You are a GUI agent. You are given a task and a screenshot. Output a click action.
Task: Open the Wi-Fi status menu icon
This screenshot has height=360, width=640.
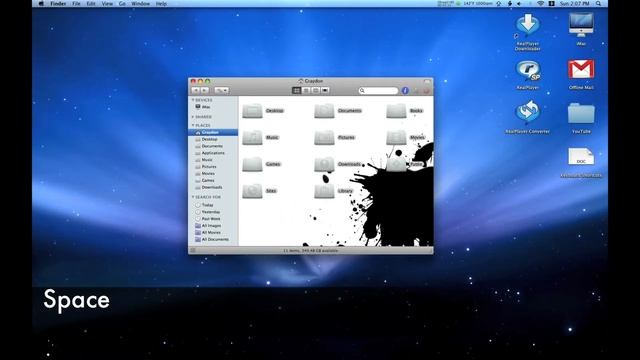click(540, 4)
